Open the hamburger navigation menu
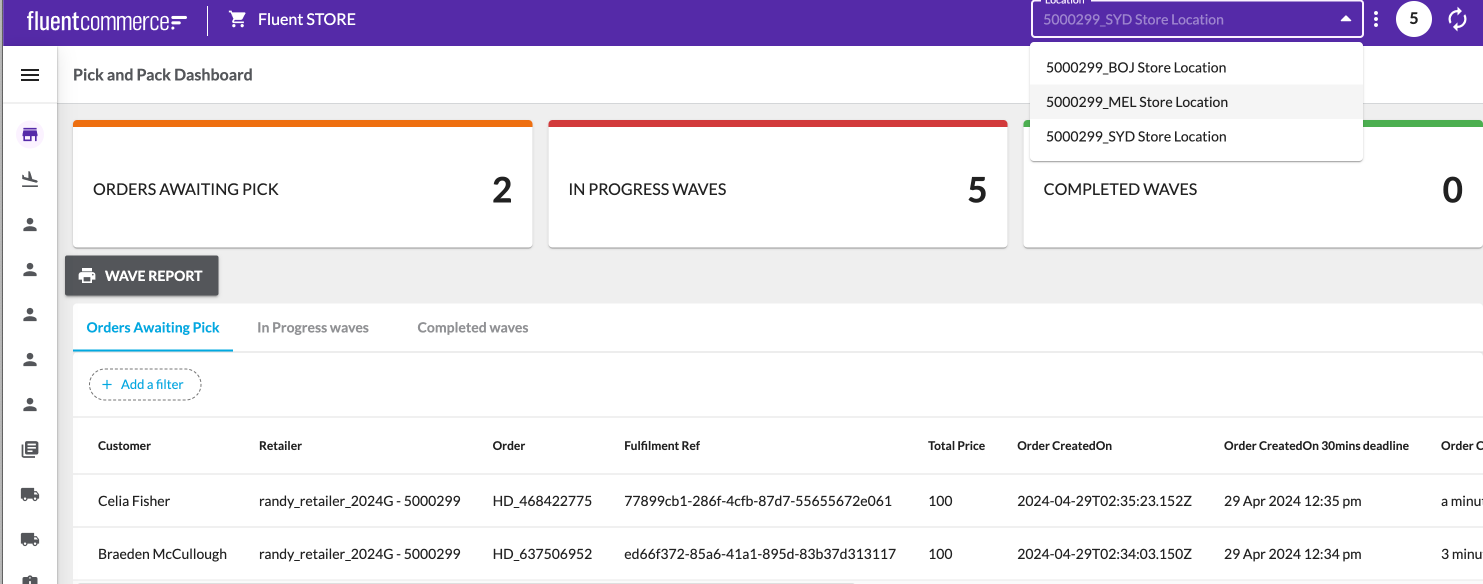Screen dimensions: 1483x584 (x=30, y=75)
